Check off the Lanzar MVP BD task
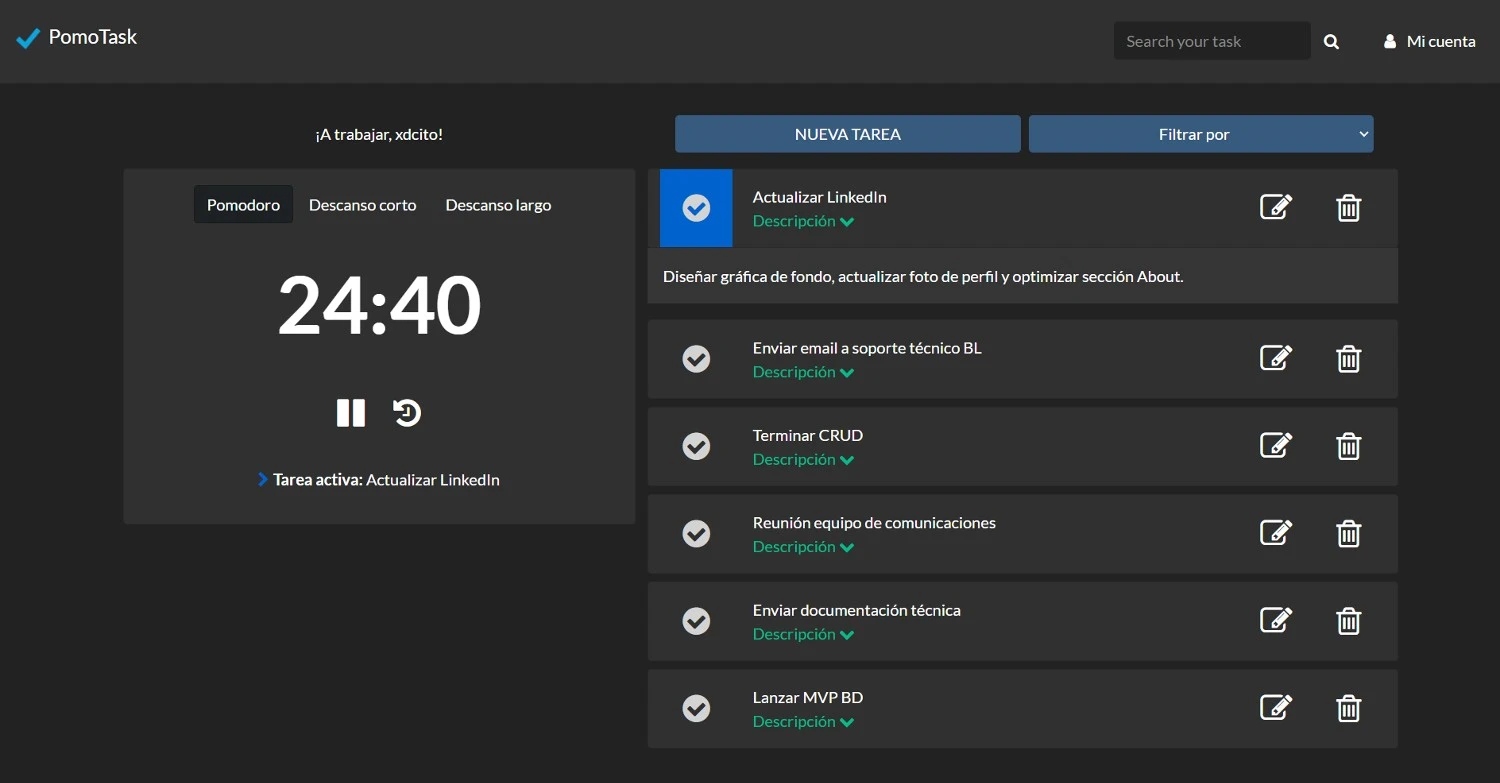This screenshot has width=1500, height=783. pos(696,708)
